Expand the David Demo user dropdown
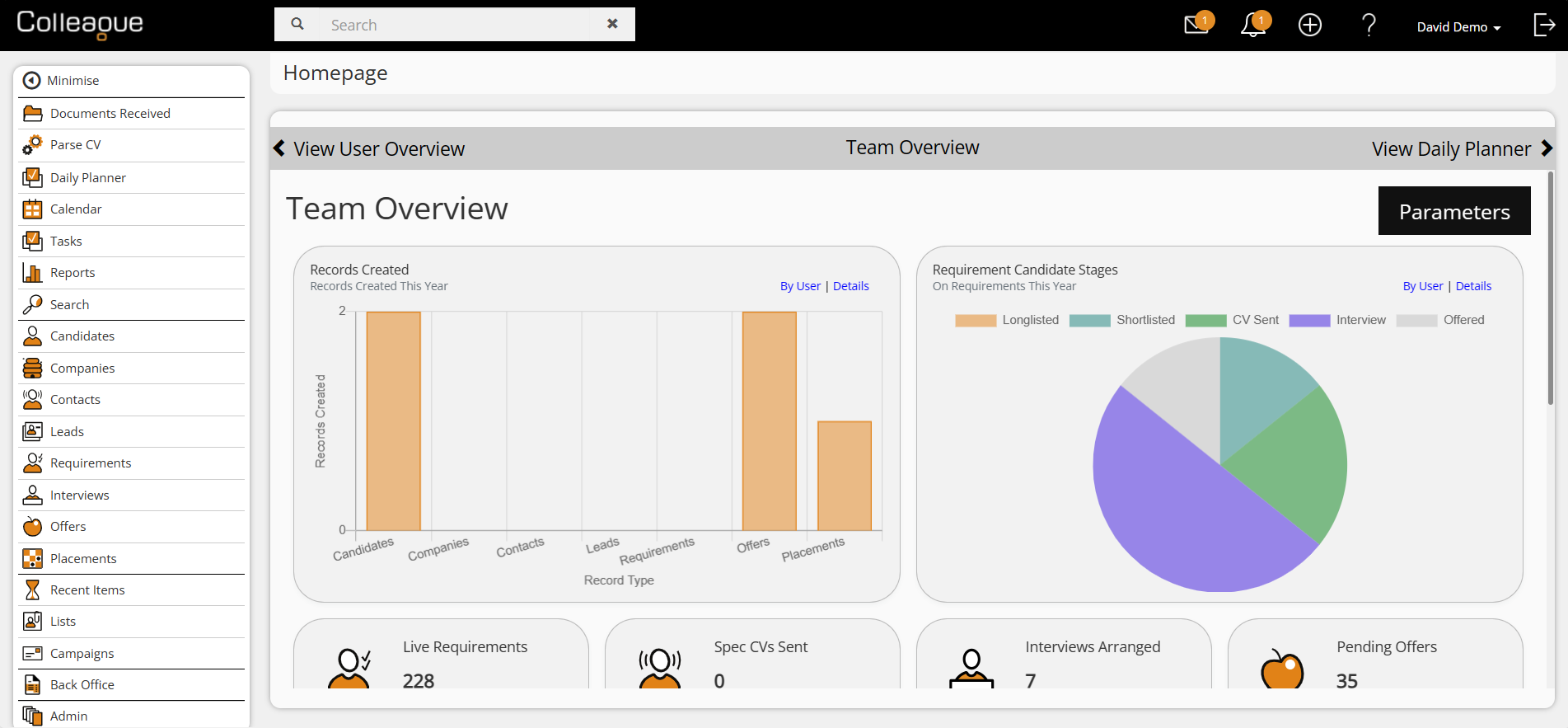 coord(1458,27)
